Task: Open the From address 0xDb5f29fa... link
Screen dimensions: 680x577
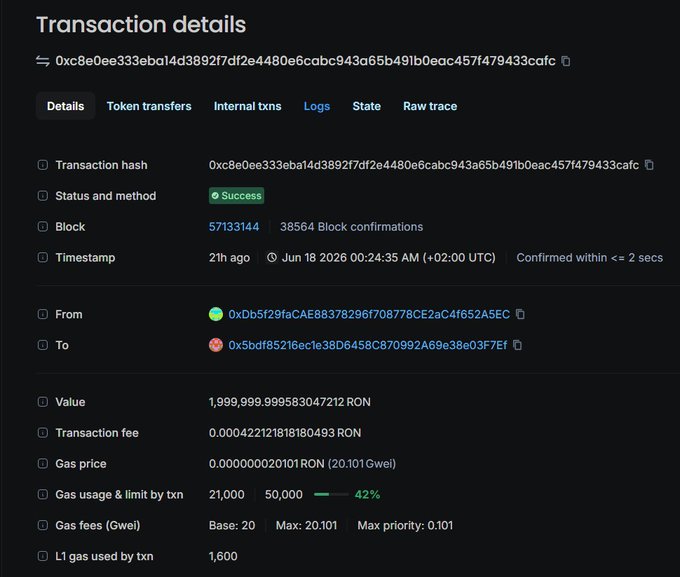Action: point(369,314)
